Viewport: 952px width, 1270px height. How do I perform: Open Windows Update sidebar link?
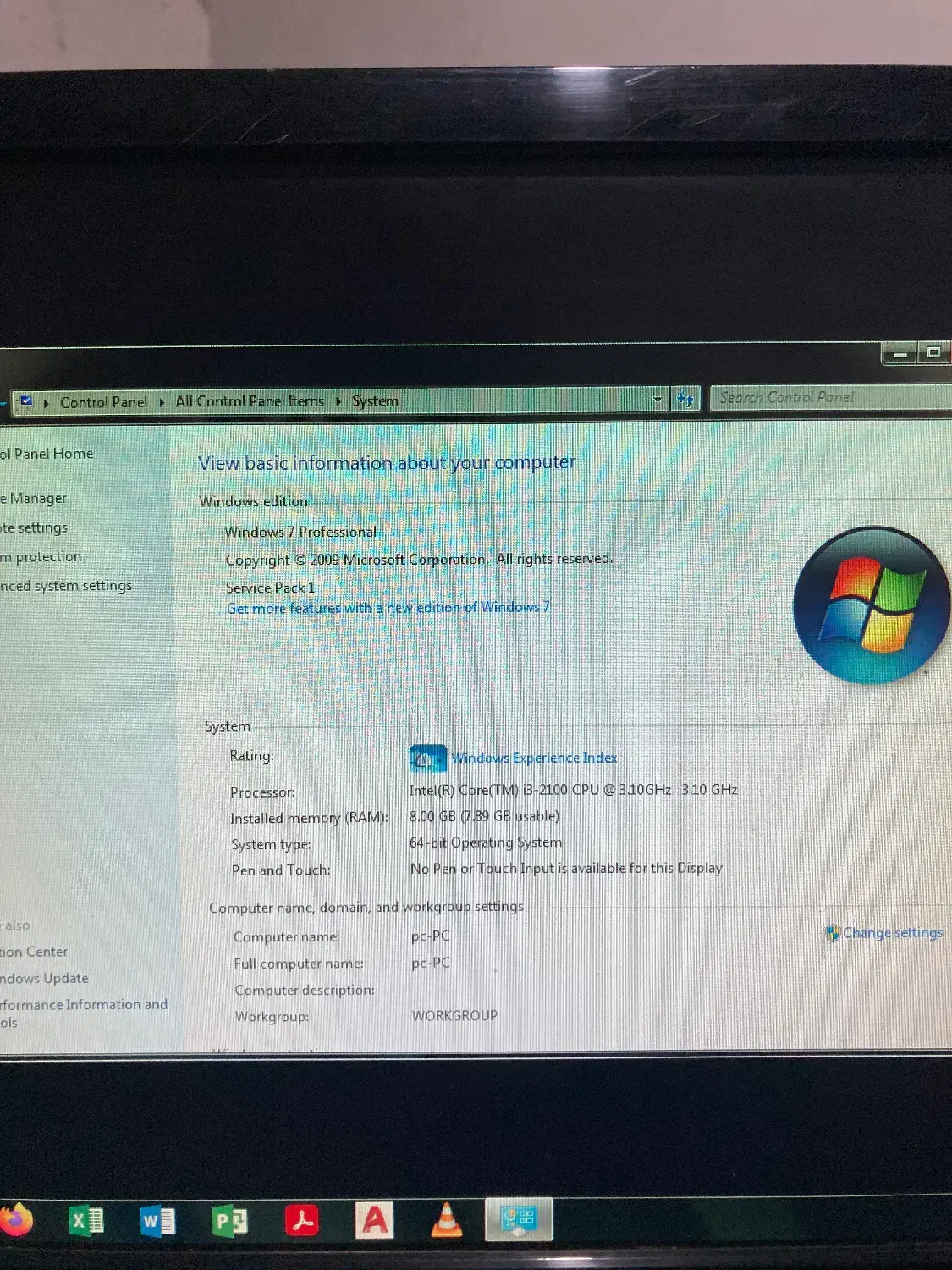[x=44, y=978]
